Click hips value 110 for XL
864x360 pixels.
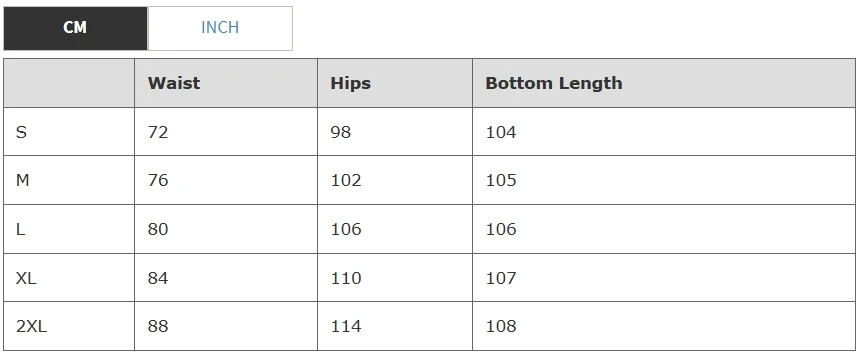point(346,278)
